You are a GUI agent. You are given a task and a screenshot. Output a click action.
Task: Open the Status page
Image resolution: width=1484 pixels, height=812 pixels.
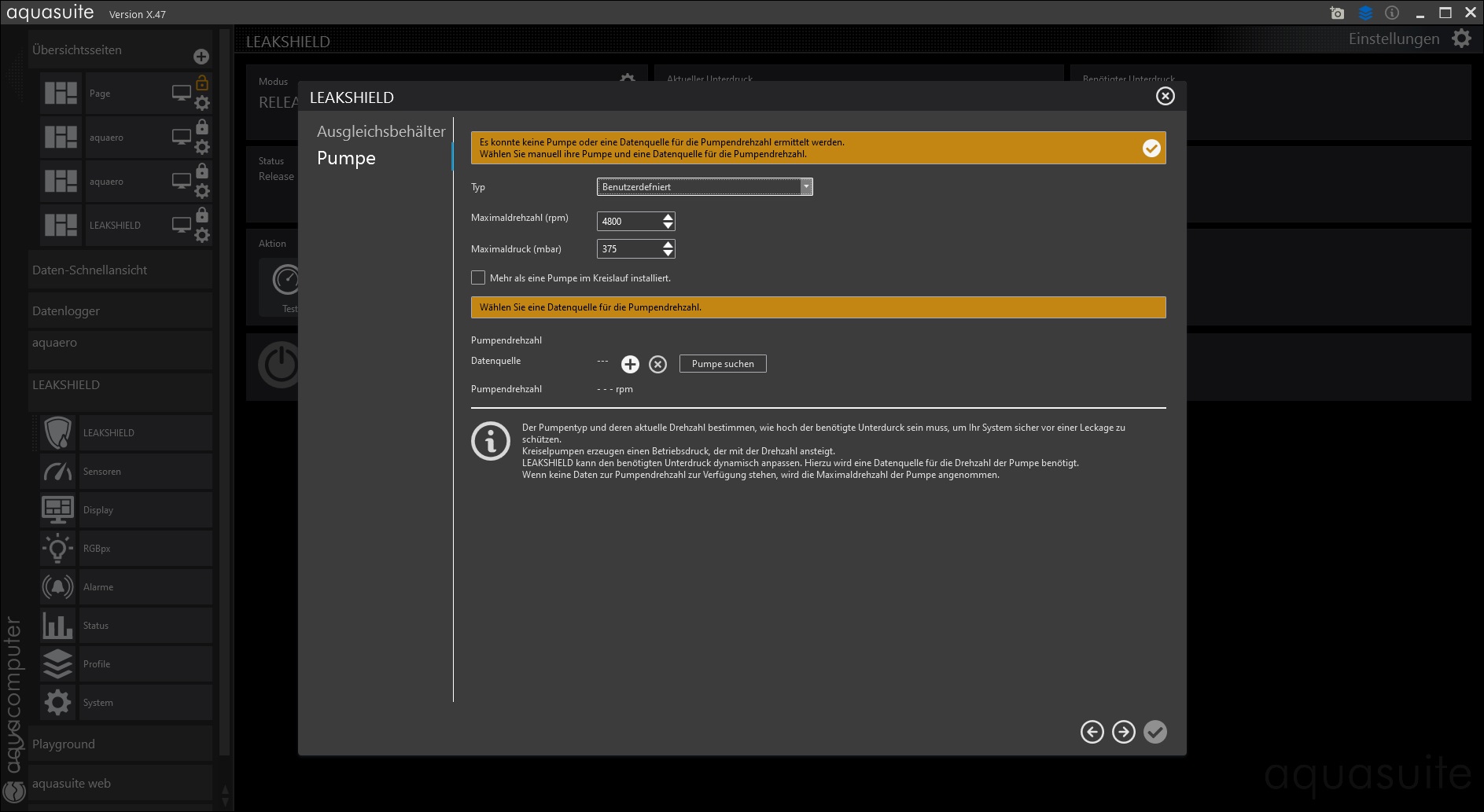126,626
